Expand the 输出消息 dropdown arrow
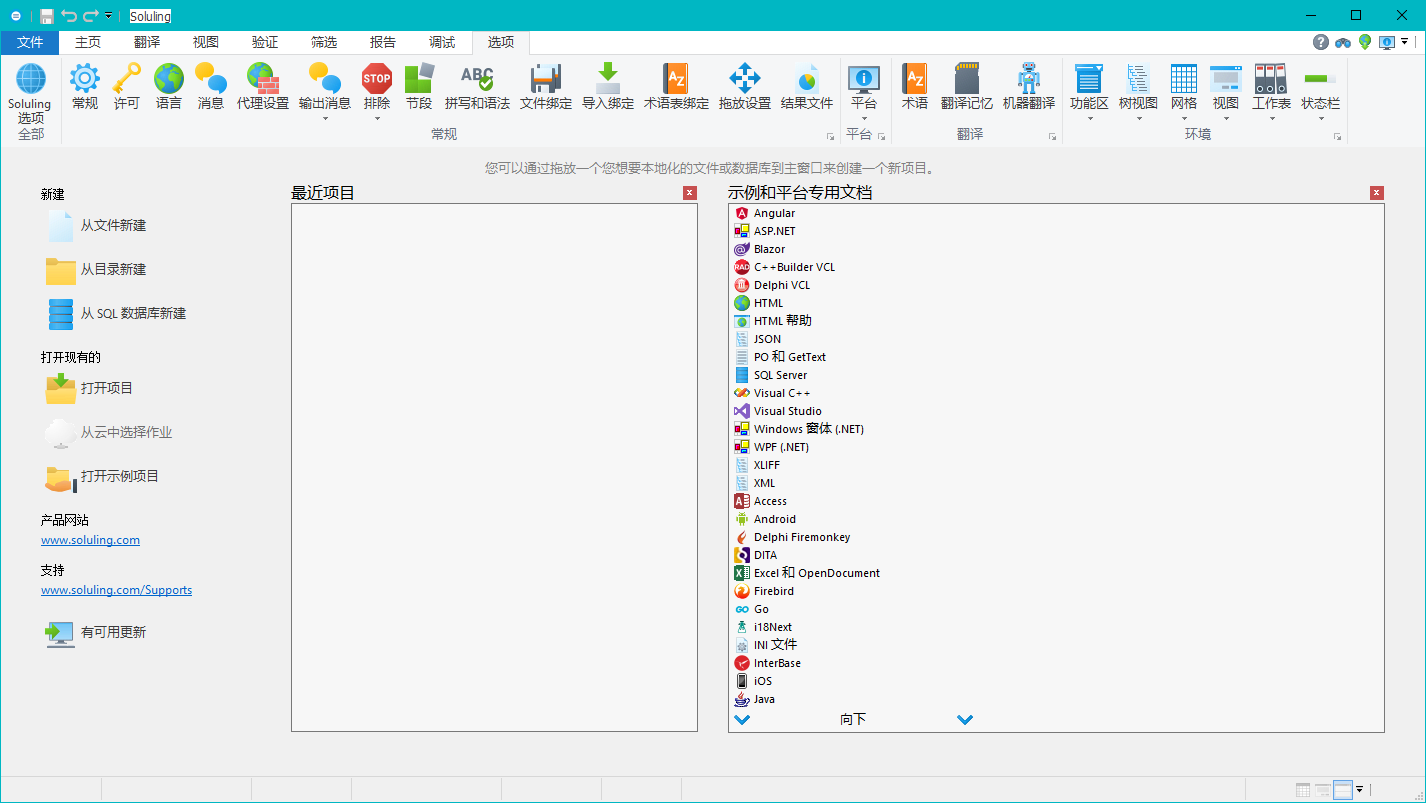 pyautogui.click(x=325, y=119)
